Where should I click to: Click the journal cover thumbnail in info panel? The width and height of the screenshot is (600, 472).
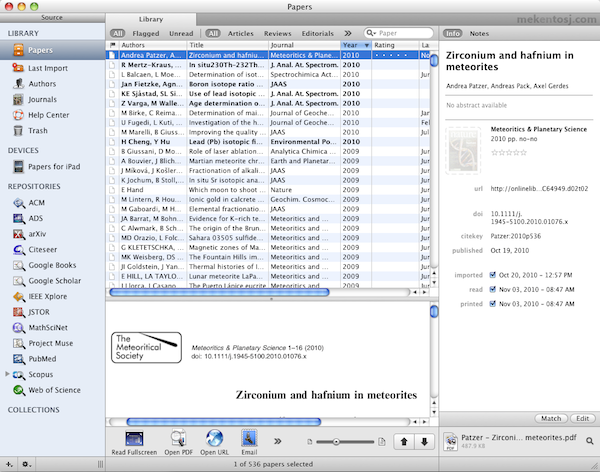pos(463,150)
